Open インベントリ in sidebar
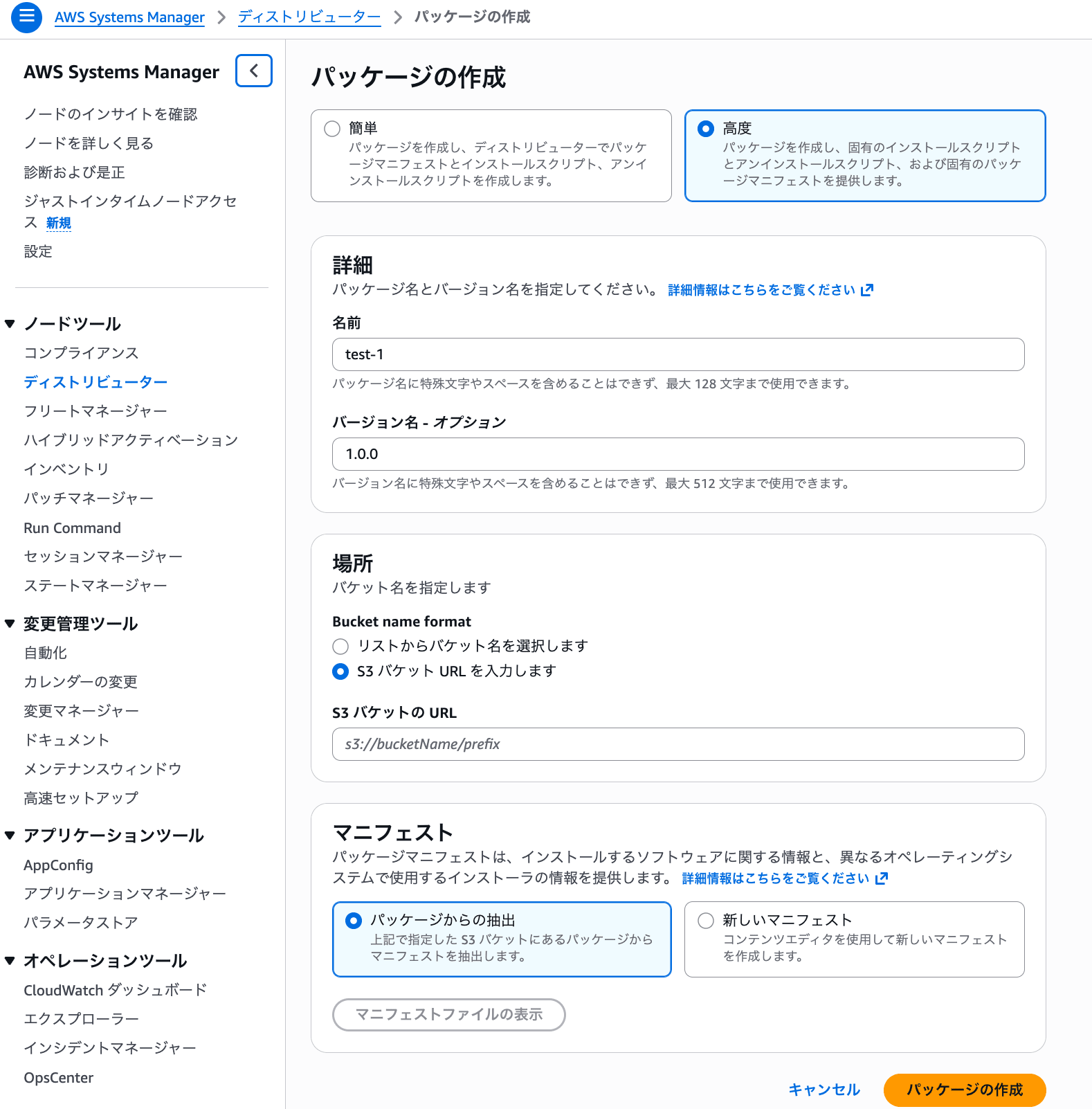The image size is (1092, 1109). [x=66, y=469]
